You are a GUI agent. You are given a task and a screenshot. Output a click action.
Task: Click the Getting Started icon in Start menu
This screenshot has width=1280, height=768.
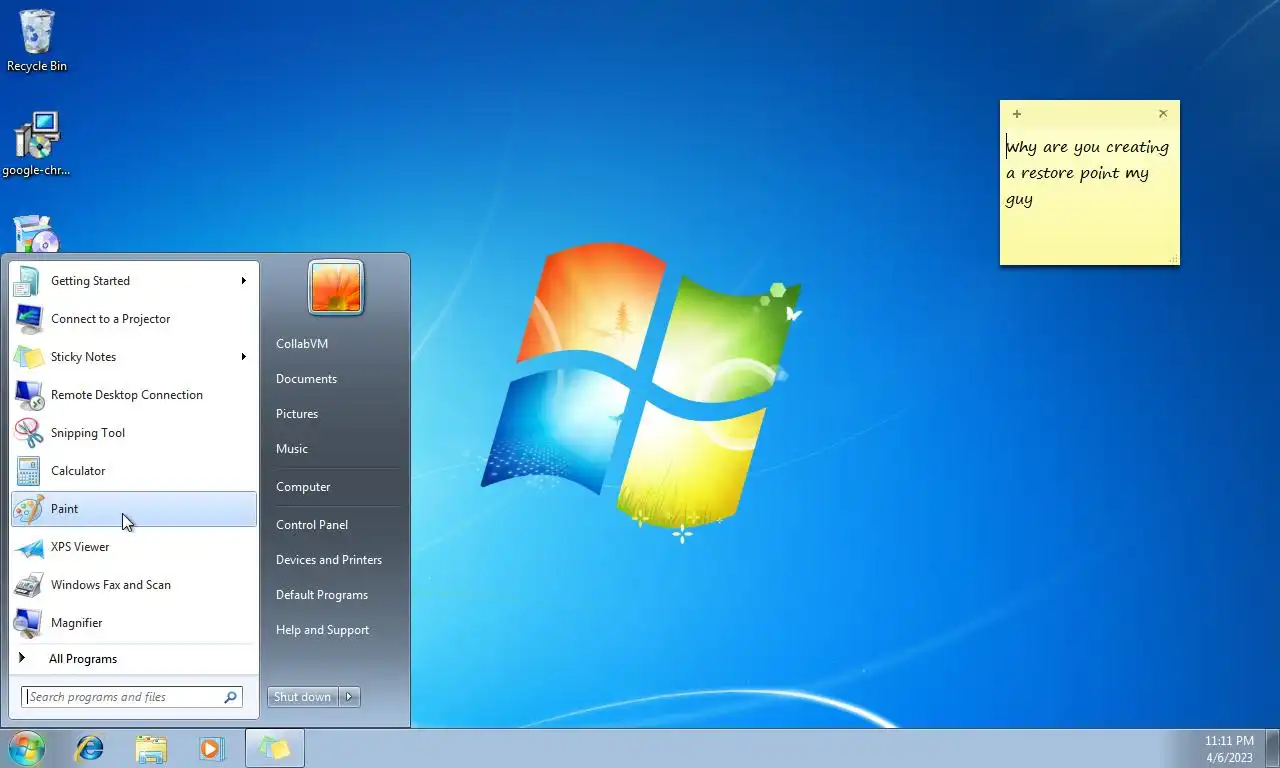[28, 281]
